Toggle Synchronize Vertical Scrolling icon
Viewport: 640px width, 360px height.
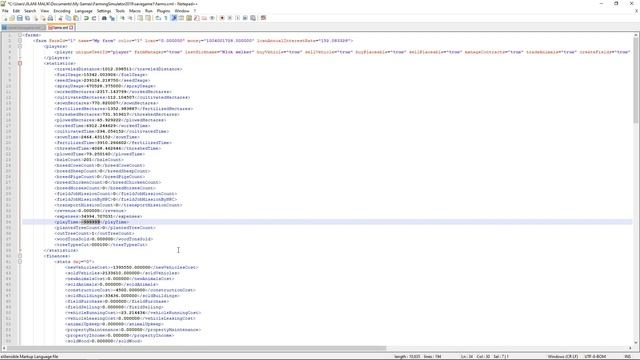click(140, 18)
